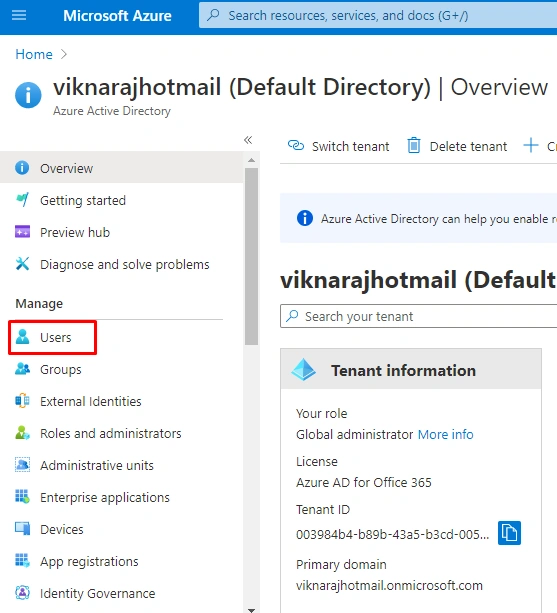The height and width of the screenshot is (613, 557).
Task: Click the Manage section heading
Action: pyautogui.click(x=39, y=304)
